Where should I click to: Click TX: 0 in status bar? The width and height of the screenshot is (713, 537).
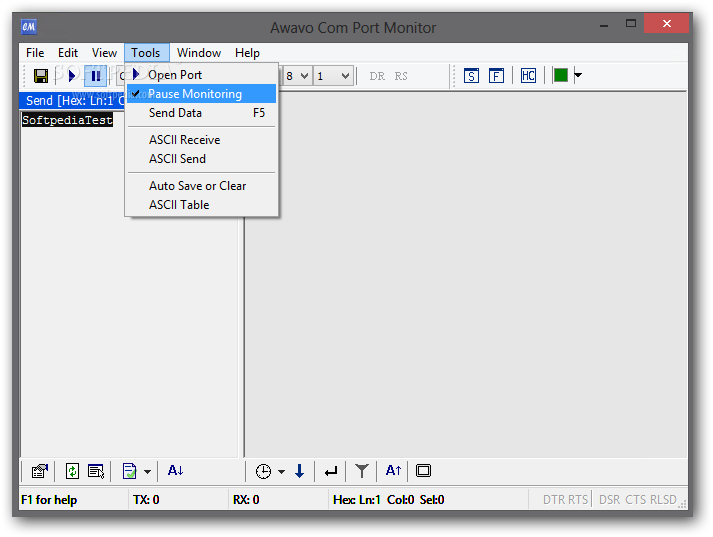(x=146, y=500)
